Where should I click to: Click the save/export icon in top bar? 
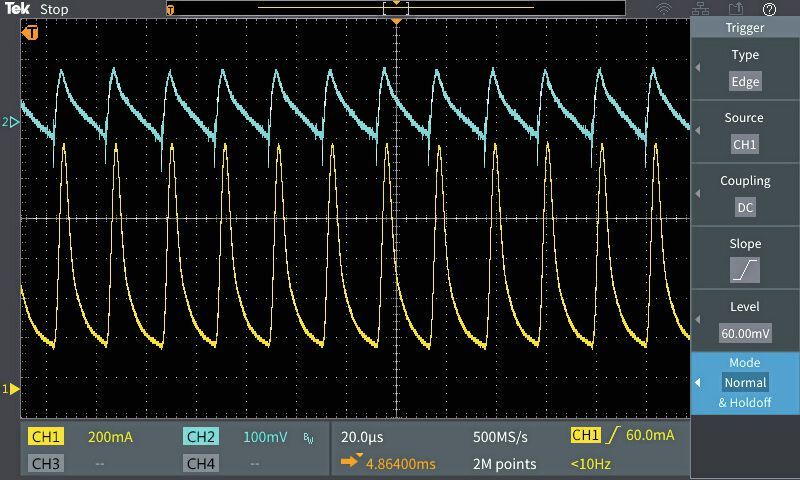point(735,9)
